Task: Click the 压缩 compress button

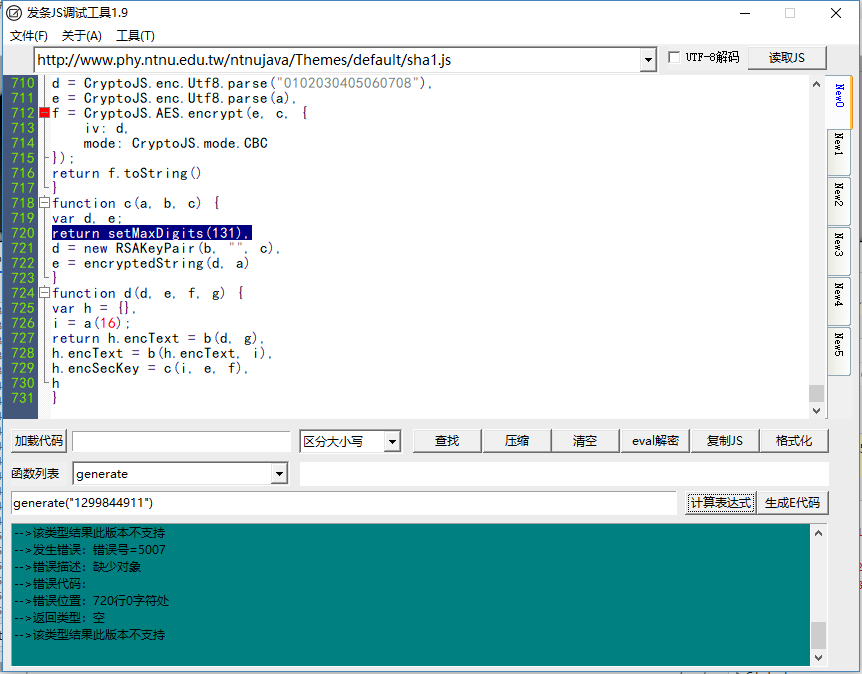Action: coord(517,440)
